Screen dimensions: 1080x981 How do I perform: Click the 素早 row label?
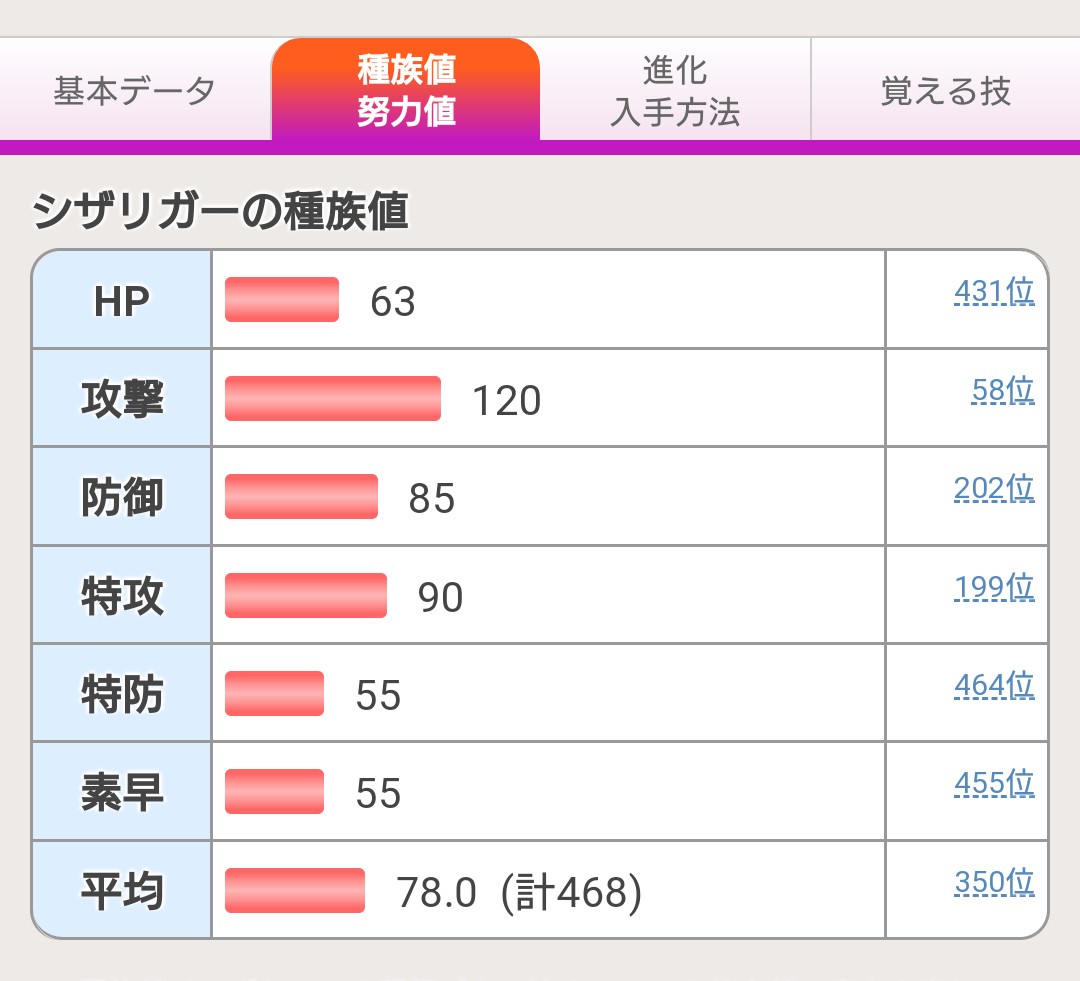(x=122, y=792)
